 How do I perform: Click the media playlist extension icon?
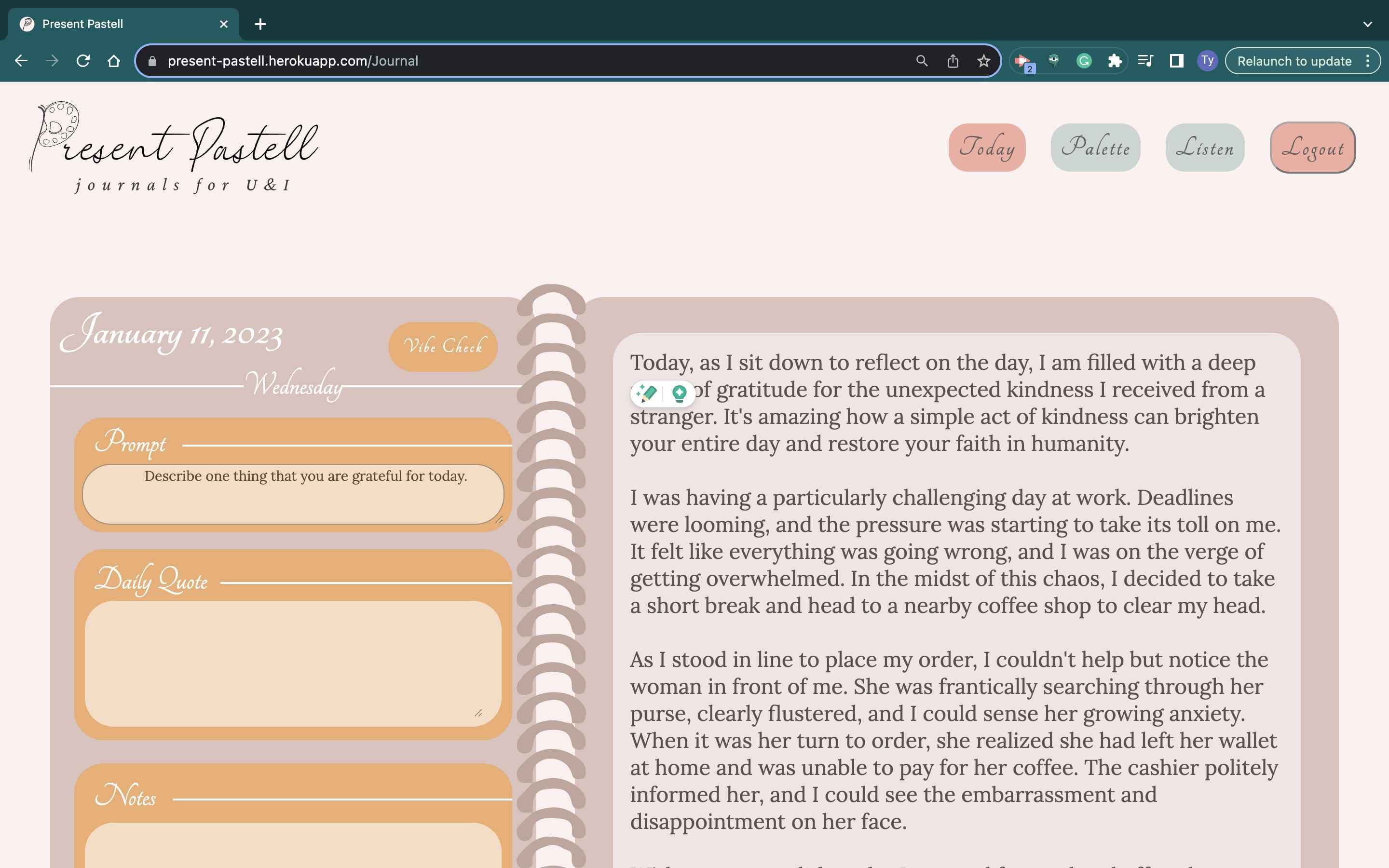point(1145,60)
